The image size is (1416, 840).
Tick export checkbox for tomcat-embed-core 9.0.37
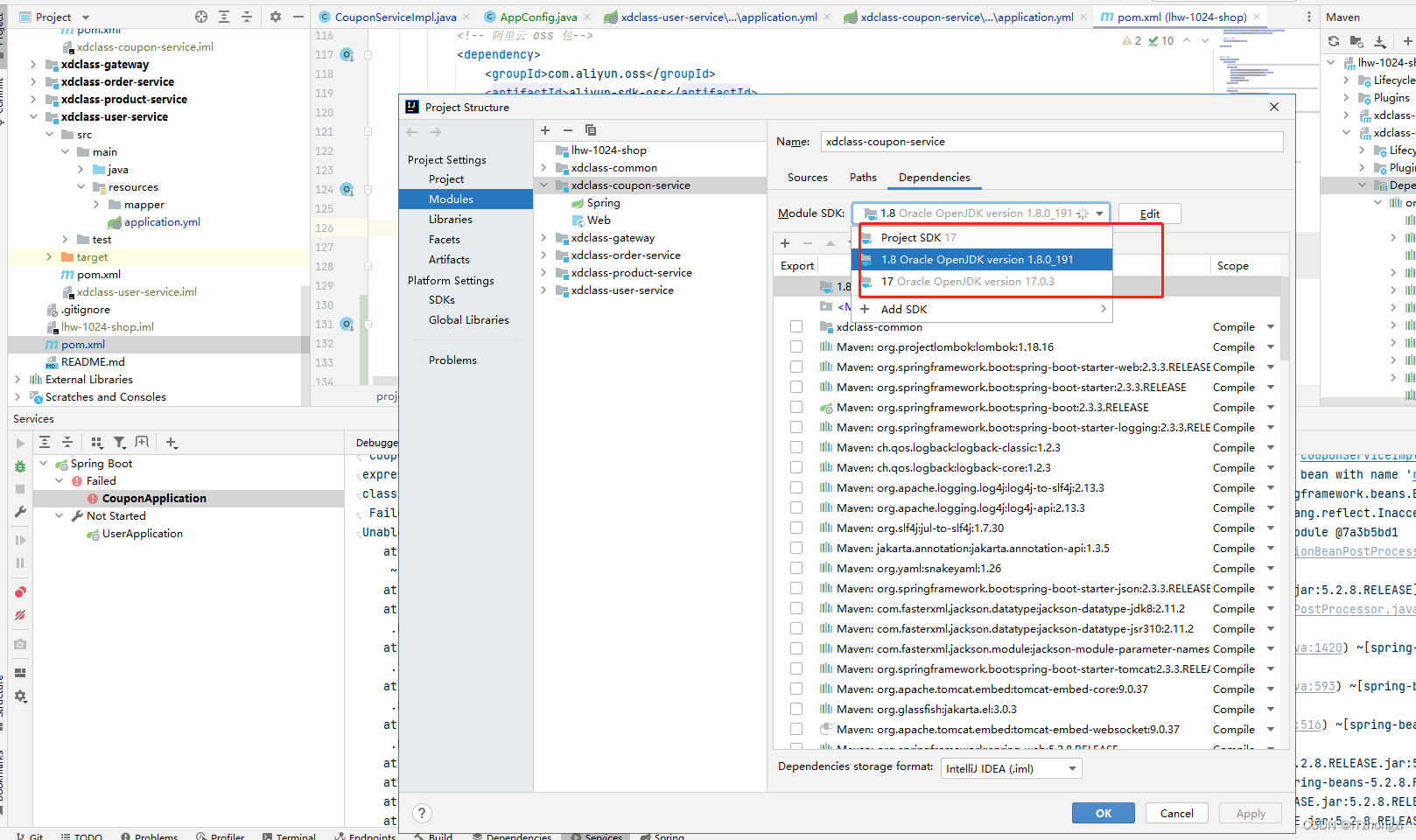pyautogui.click(x=796, y=689)
